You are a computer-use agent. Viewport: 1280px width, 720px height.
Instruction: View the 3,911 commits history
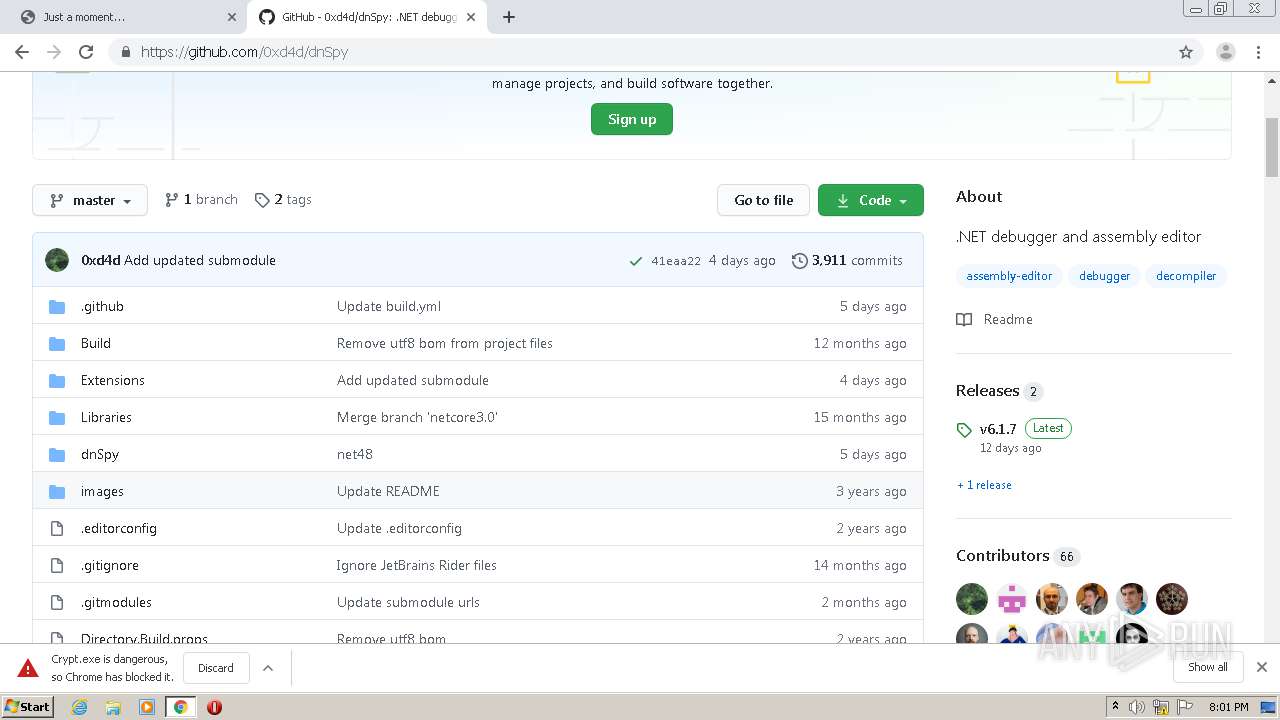point(847,260)
